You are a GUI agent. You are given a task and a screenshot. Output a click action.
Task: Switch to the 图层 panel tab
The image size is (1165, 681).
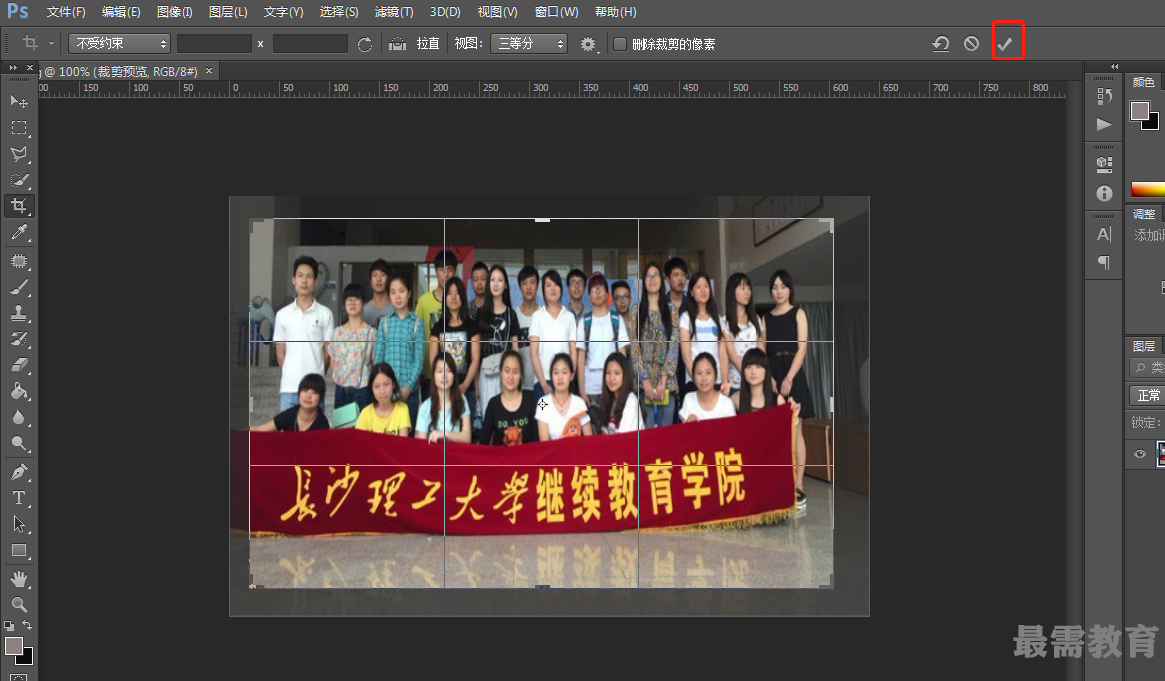(x=1143, y=346)
